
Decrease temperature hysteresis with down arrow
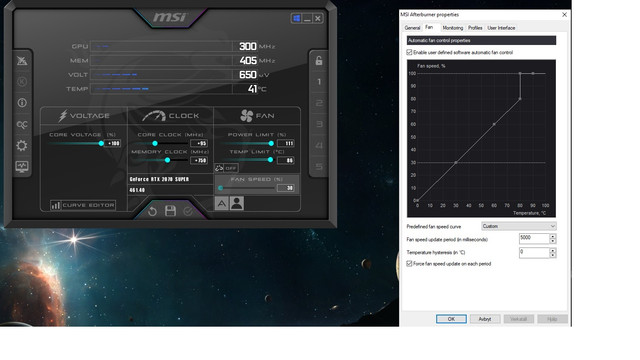point(553,256)
